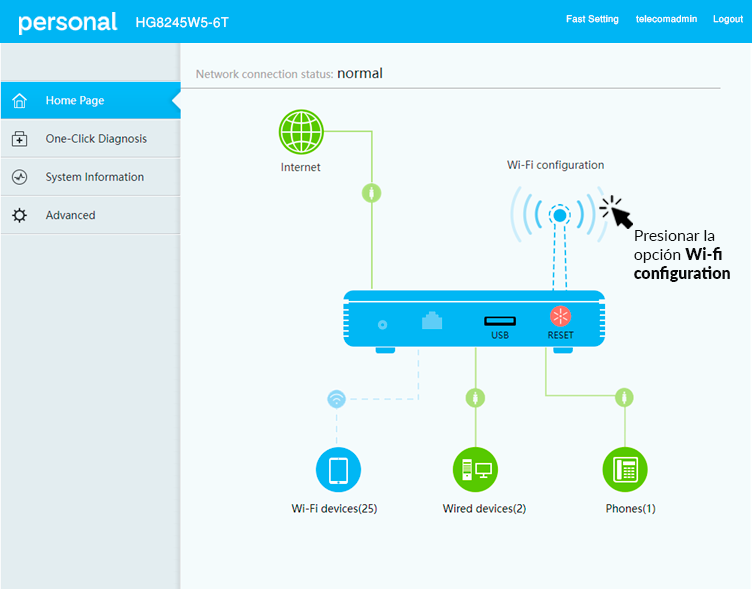The height and width of the screenshot is (589, 752).
Task: Open System Information in the sidebar
Action: tap(95, 177)
